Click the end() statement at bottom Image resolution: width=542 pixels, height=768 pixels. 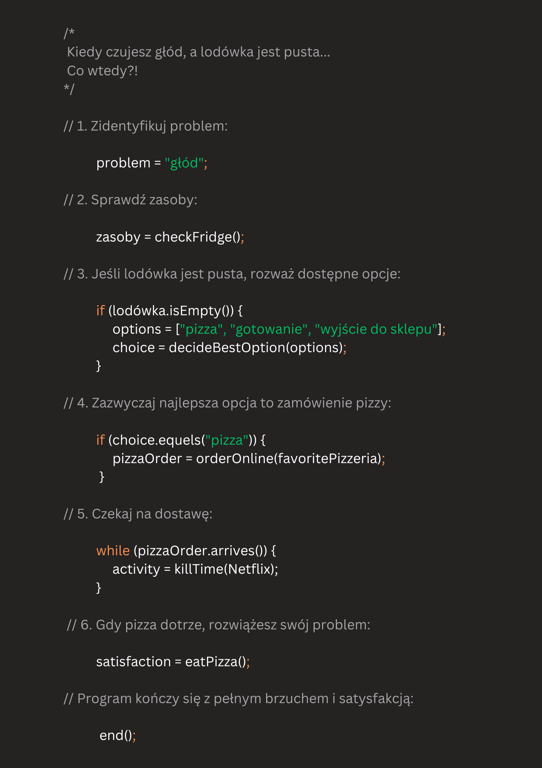116,735
